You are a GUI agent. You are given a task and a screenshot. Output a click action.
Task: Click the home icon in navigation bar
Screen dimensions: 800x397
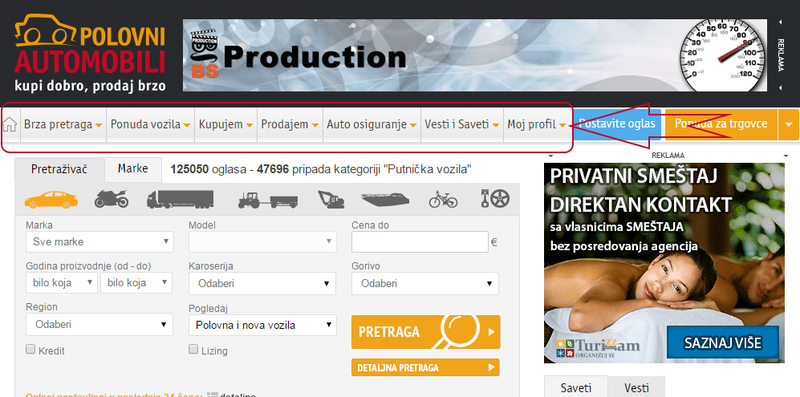tap(10, 125)
